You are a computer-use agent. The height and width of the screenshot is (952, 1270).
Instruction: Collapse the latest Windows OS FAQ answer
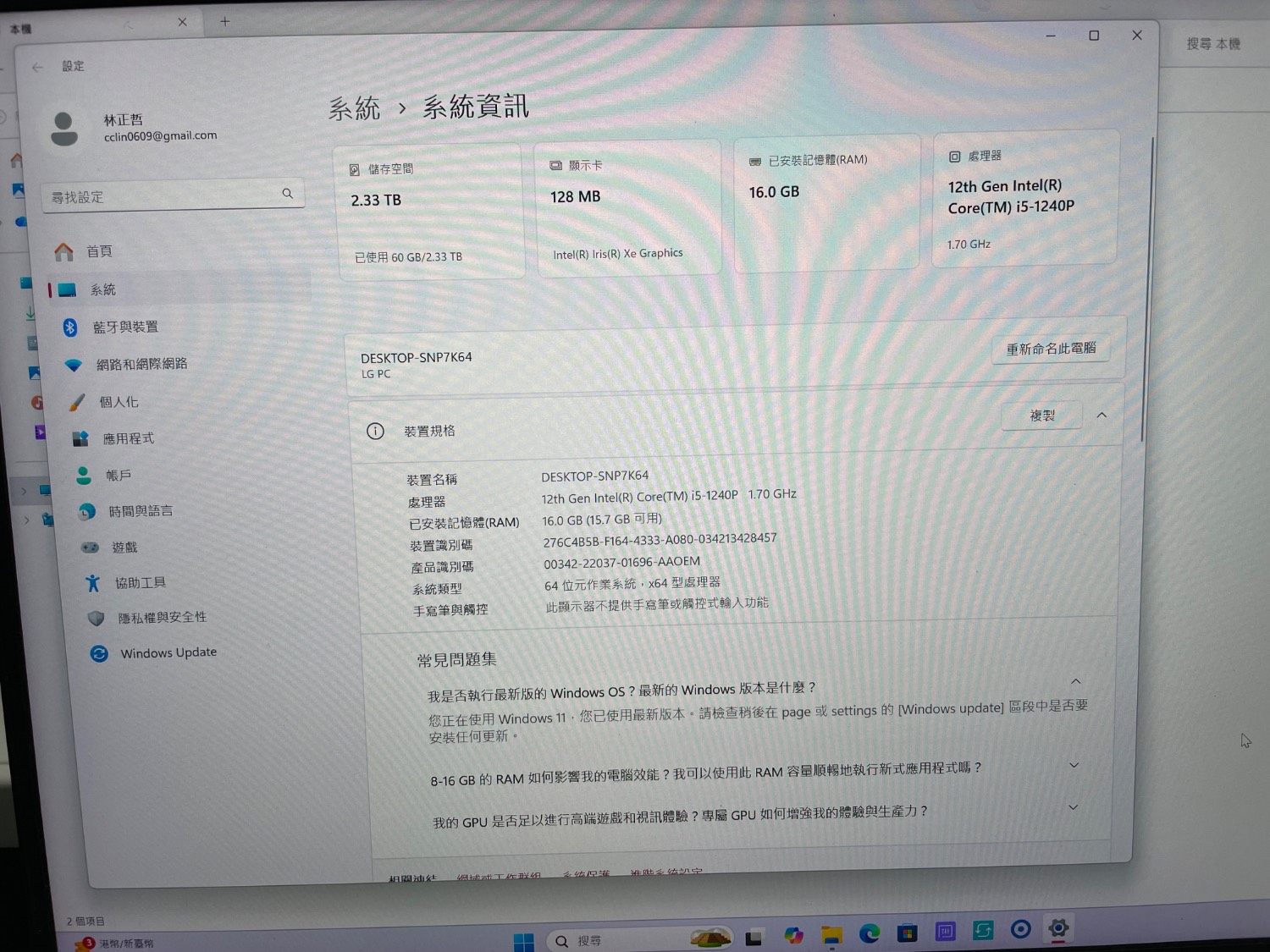tap(1075, 681)
